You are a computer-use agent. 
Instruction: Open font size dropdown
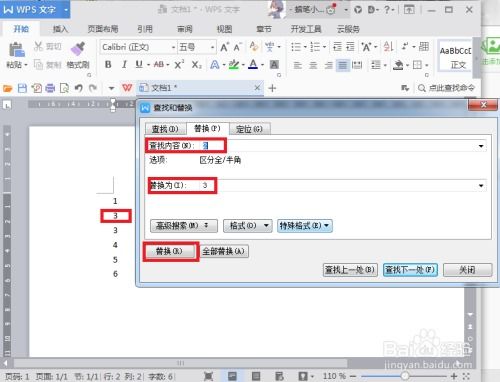click(212, 47)
